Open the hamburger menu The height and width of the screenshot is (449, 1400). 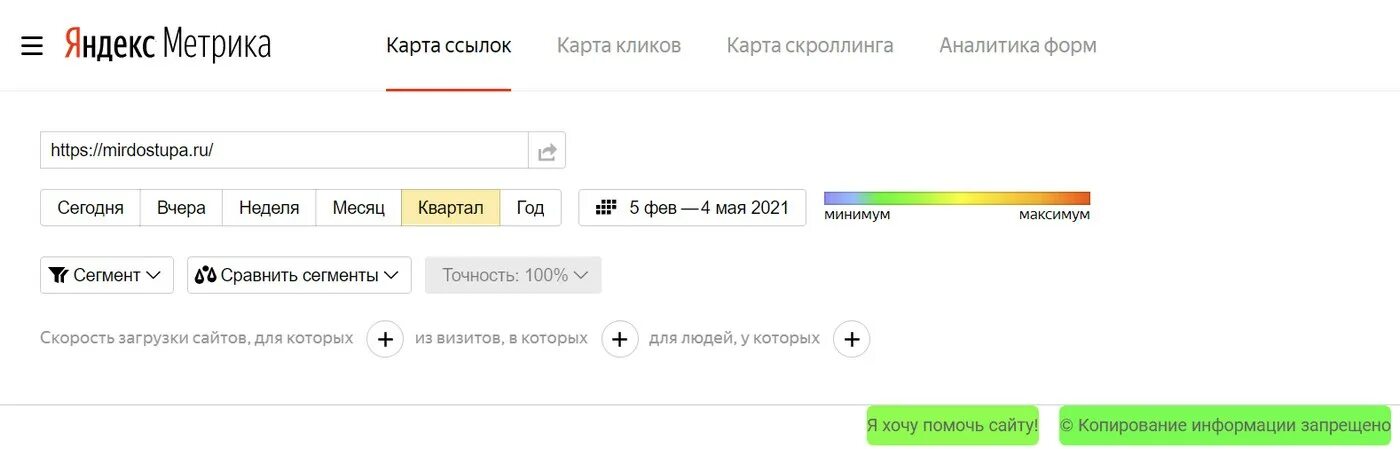32,46
